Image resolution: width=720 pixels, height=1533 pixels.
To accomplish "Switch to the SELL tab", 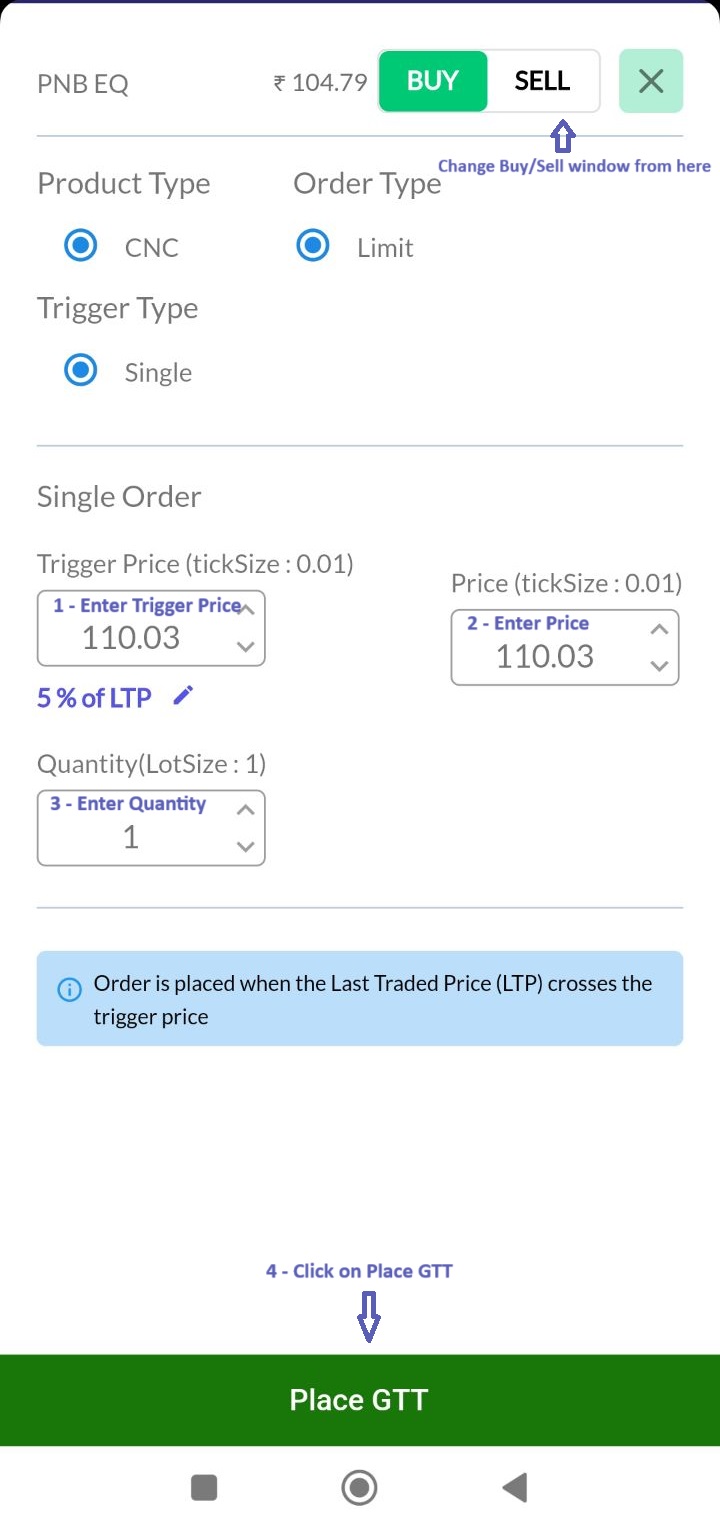I will [542, 81].
